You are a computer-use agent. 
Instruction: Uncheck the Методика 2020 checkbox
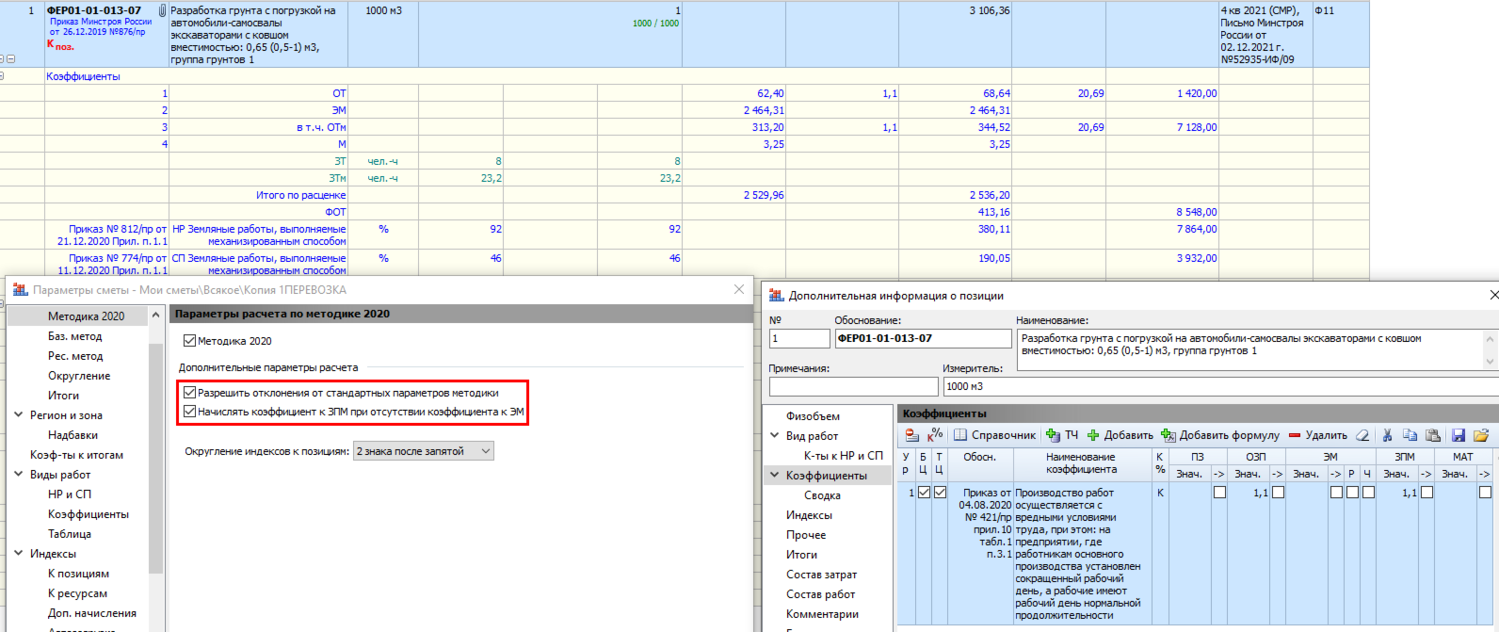point(191,341)
